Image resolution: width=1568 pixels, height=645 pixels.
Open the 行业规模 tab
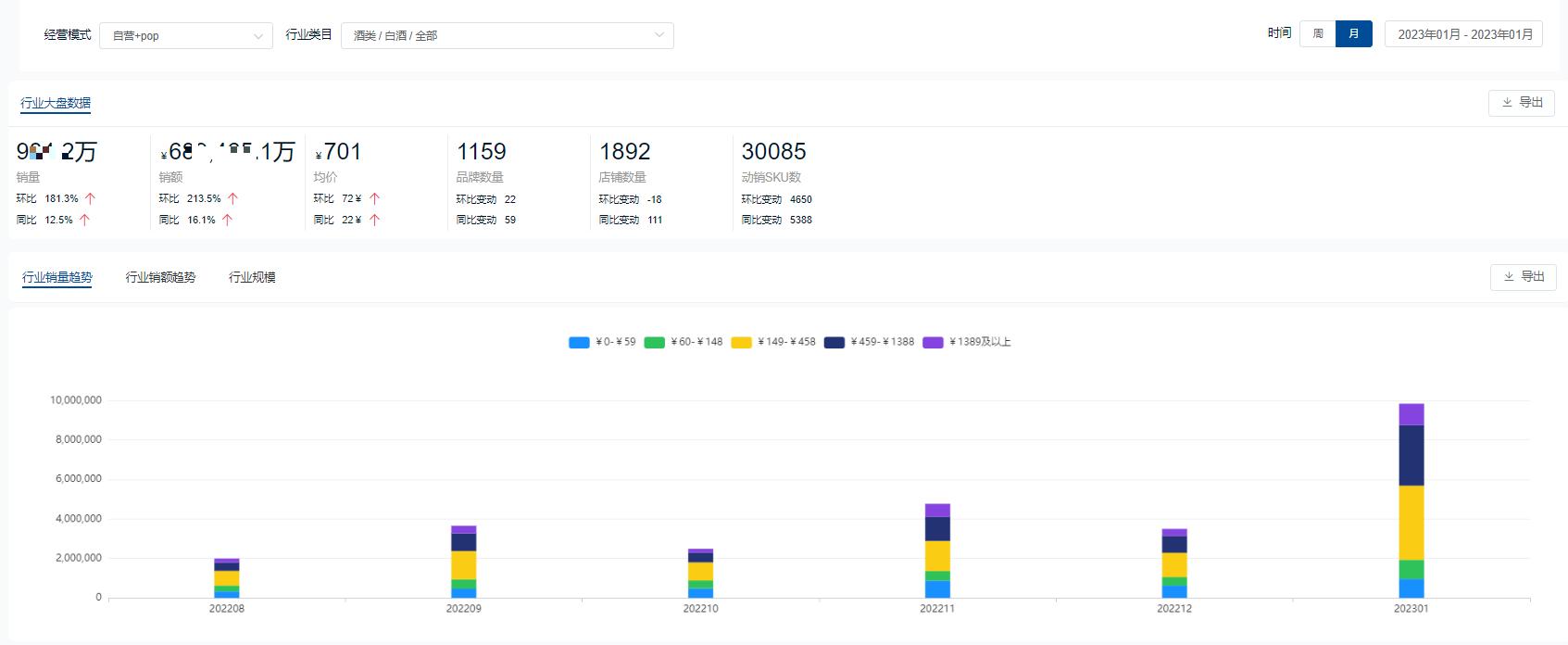click(x=252, y=277)
